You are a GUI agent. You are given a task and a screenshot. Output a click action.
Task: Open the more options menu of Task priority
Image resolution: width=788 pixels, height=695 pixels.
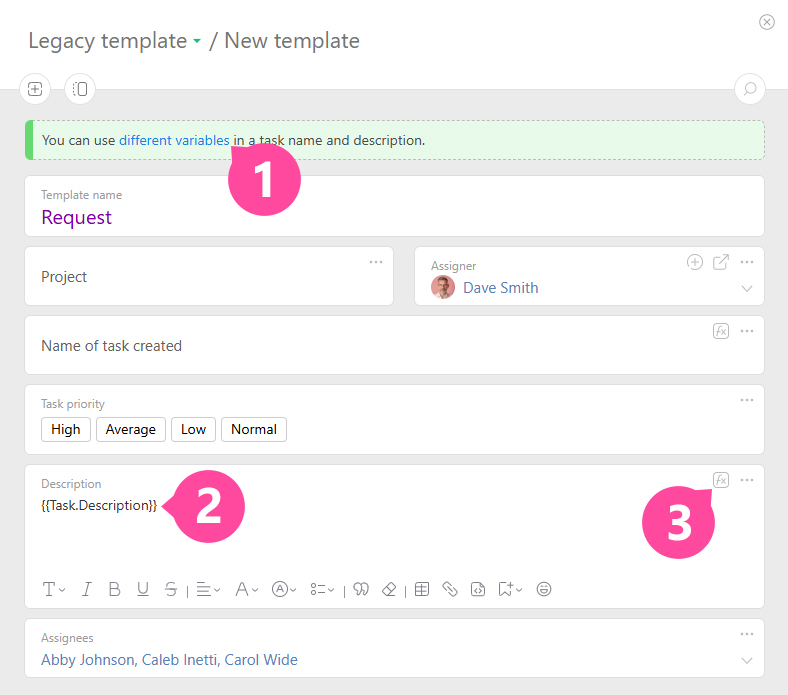746,400
